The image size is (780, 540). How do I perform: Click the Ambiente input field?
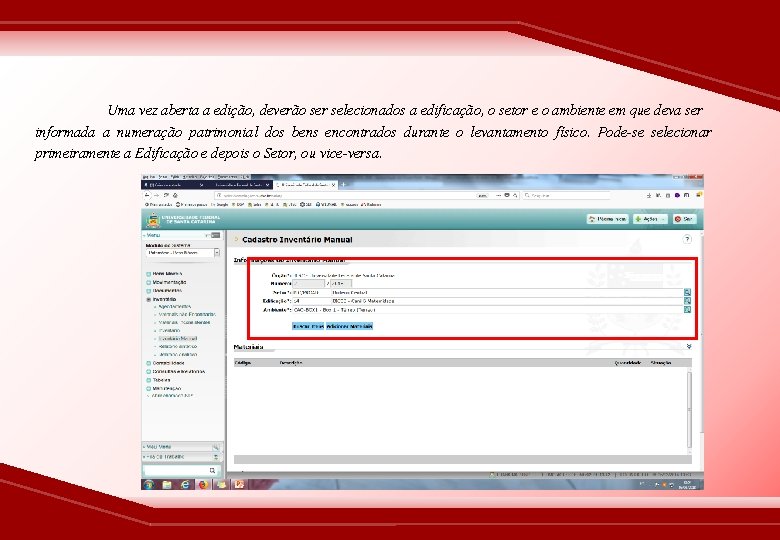[x=488, y=309]
